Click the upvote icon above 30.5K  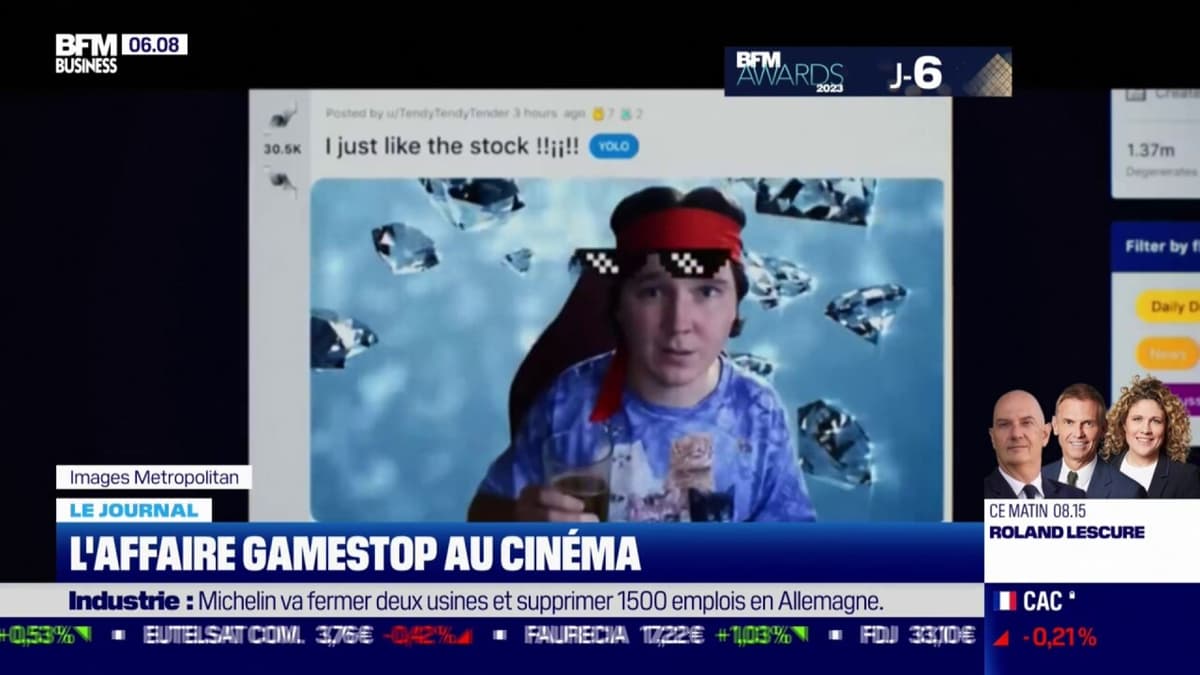click(282, 117)
